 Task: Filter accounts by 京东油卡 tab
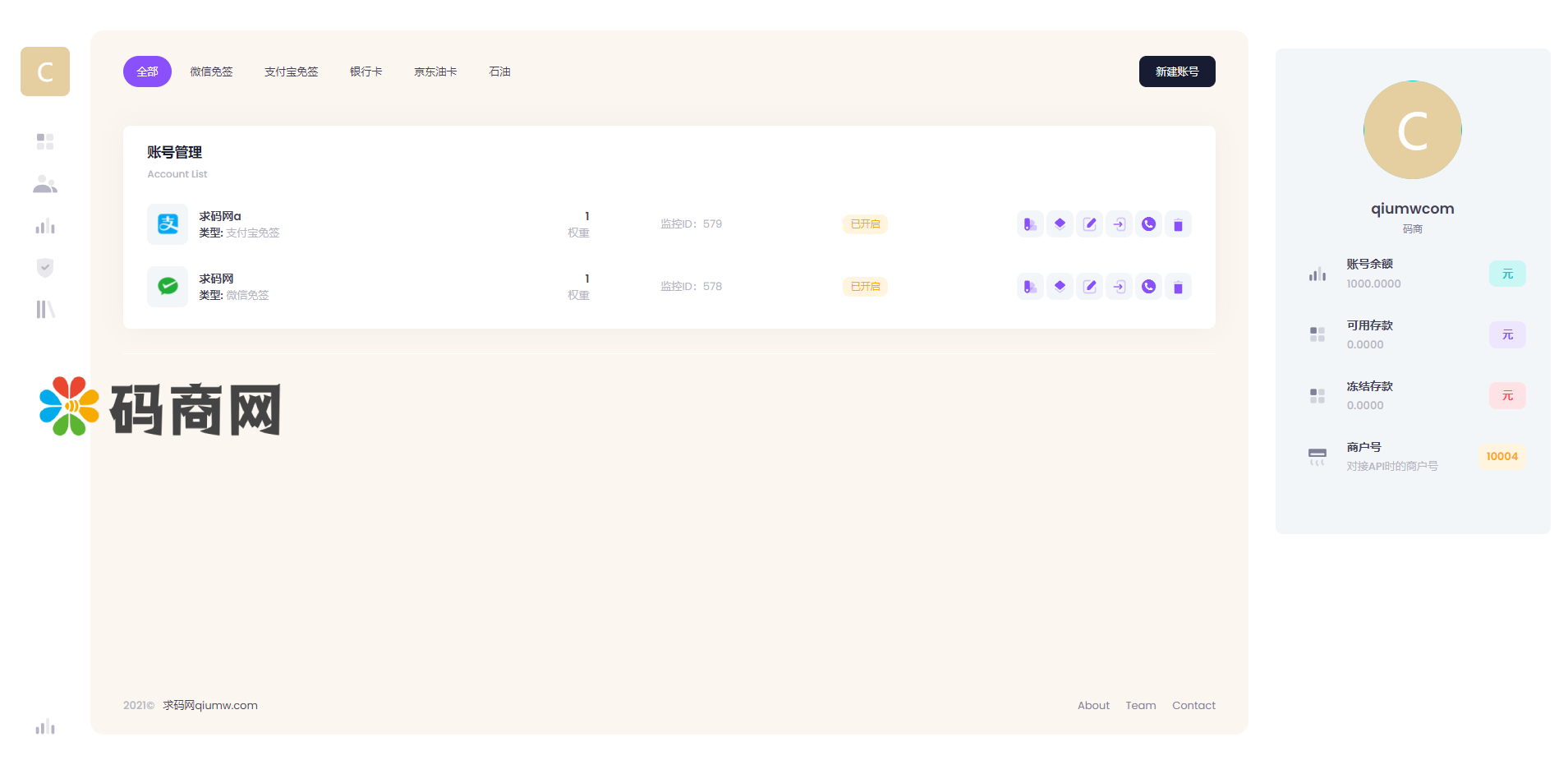pyautogui.click(x=435, y=71)
